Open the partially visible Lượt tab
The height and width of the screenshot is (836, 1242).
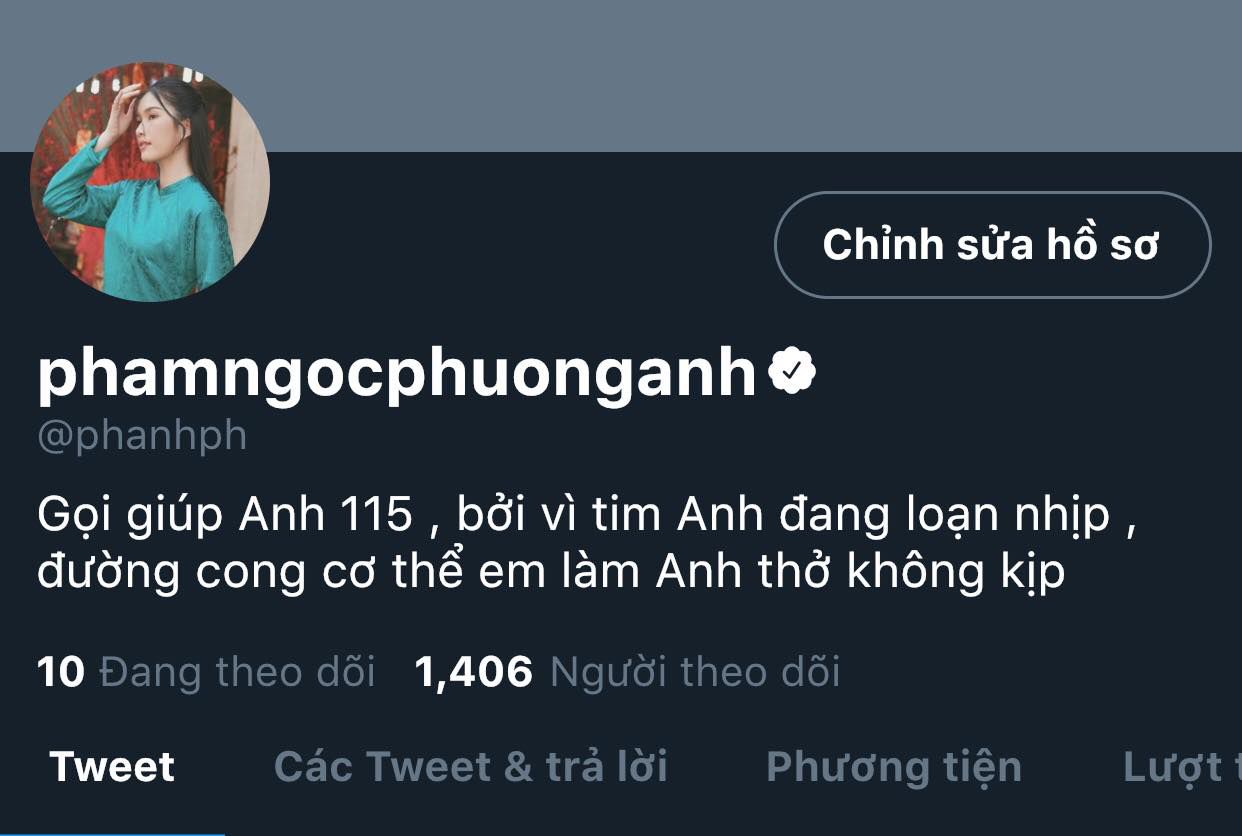click(x=1182, y=767)
